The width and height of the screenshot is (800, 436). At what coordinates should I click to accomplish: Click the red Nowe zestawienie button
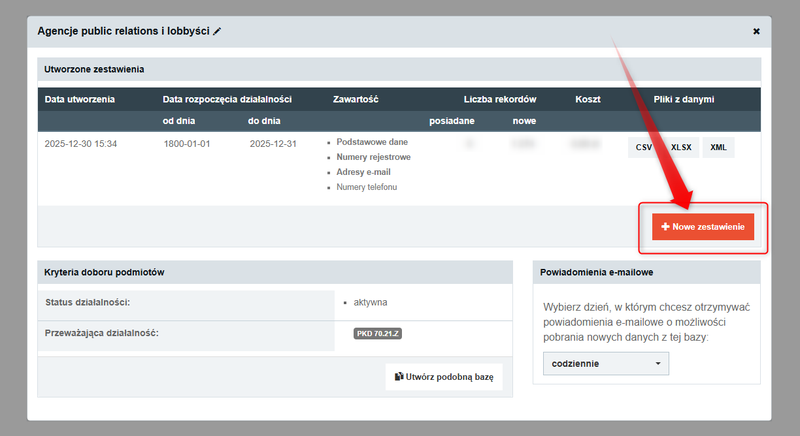[x=702, y=227]
